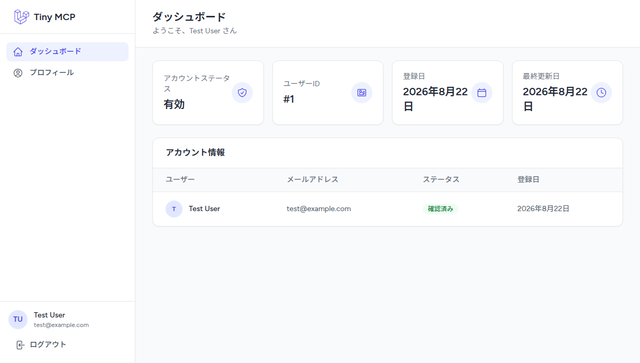Click the shield icon on account status card
Screen dimensions: 640x363
tap(242, 93)
